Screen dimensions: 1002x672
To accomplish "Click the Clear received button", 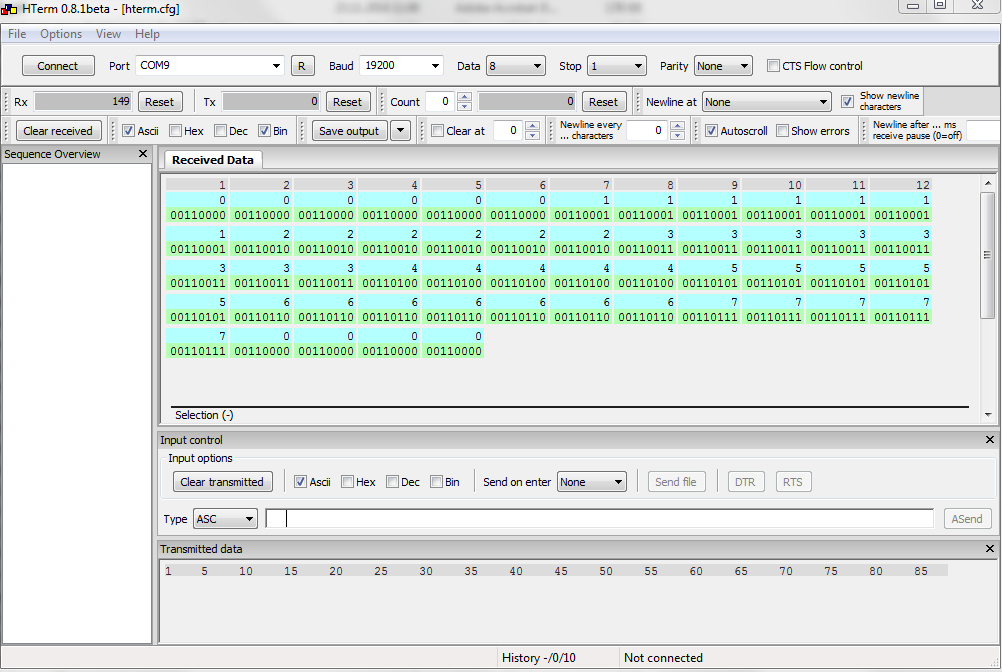I will (x=58, y=131).
